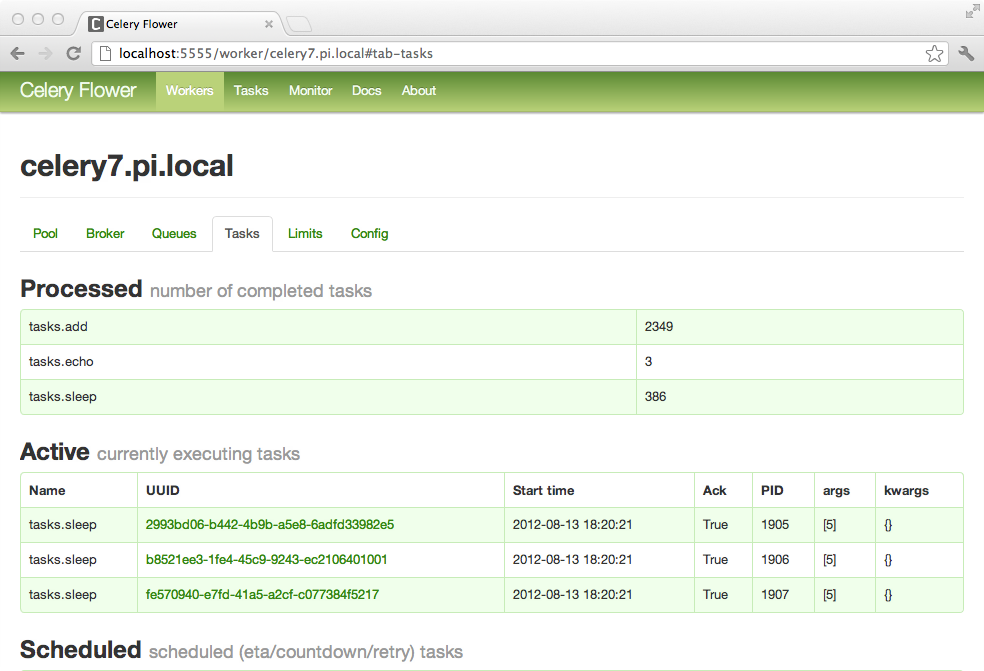This screenshot has height=671, width=984.
Task: Click the Start time column header
Action: (543, 491)
